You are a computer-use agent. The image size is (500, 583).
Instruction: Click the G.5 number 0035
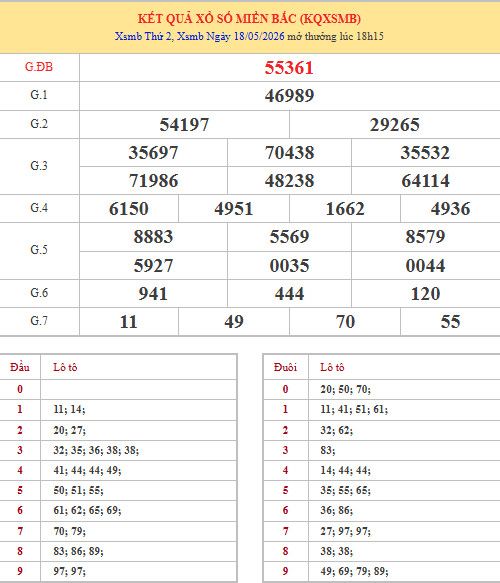pos(289,266)
